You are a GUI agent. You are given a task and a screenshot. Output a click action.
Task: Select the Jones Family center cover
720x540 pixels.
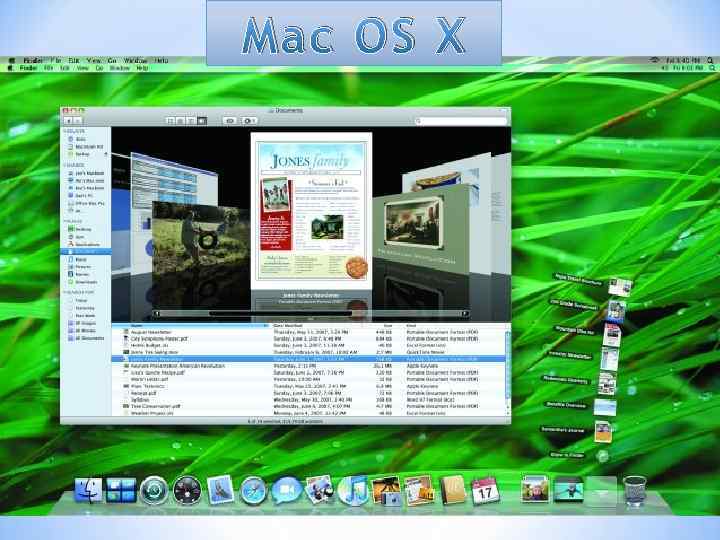(311, 210)
